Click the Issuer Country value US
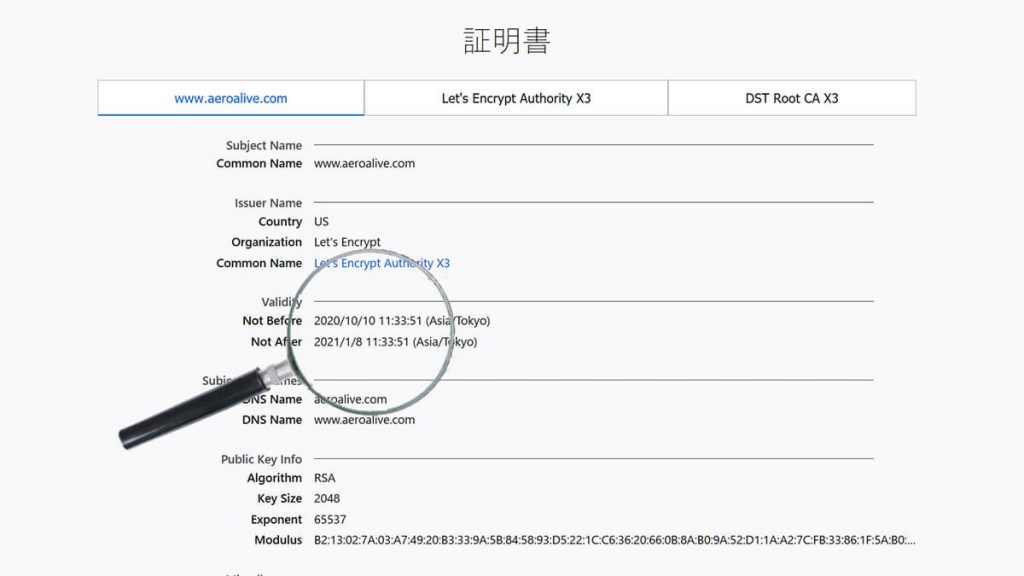 click(321, 221)
